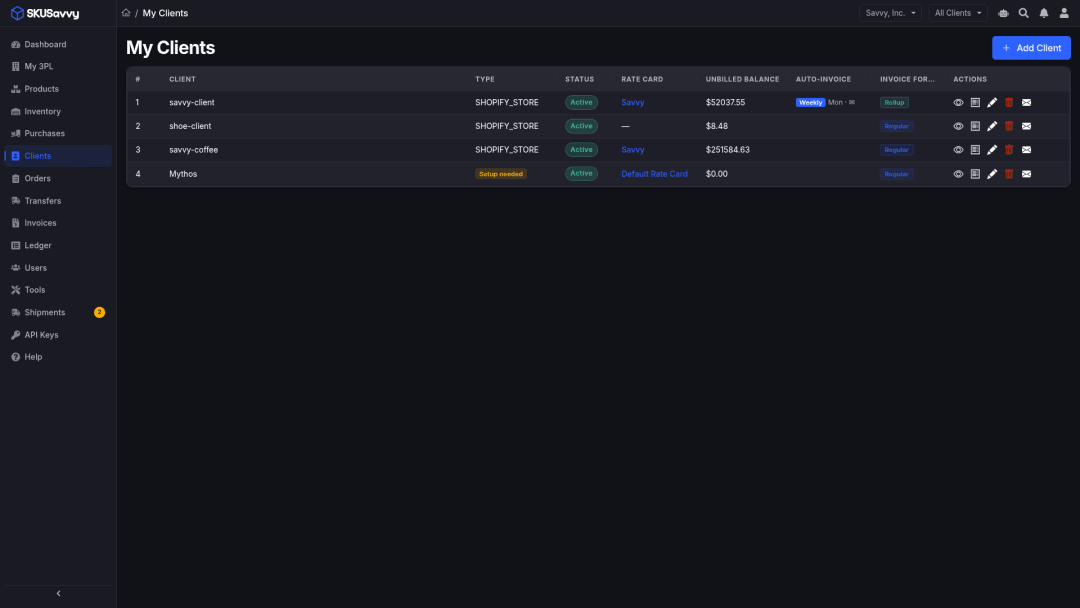The image size is (1080, 608).
Task: Open Shipments in sidebar
Action: tap(58, 313)
